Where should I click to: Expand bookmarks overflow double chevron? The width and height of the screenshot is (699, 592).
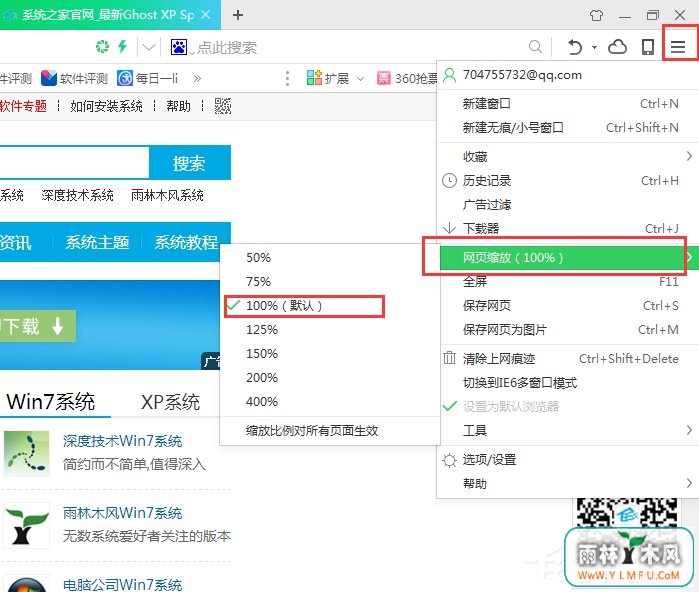(197, 78)
